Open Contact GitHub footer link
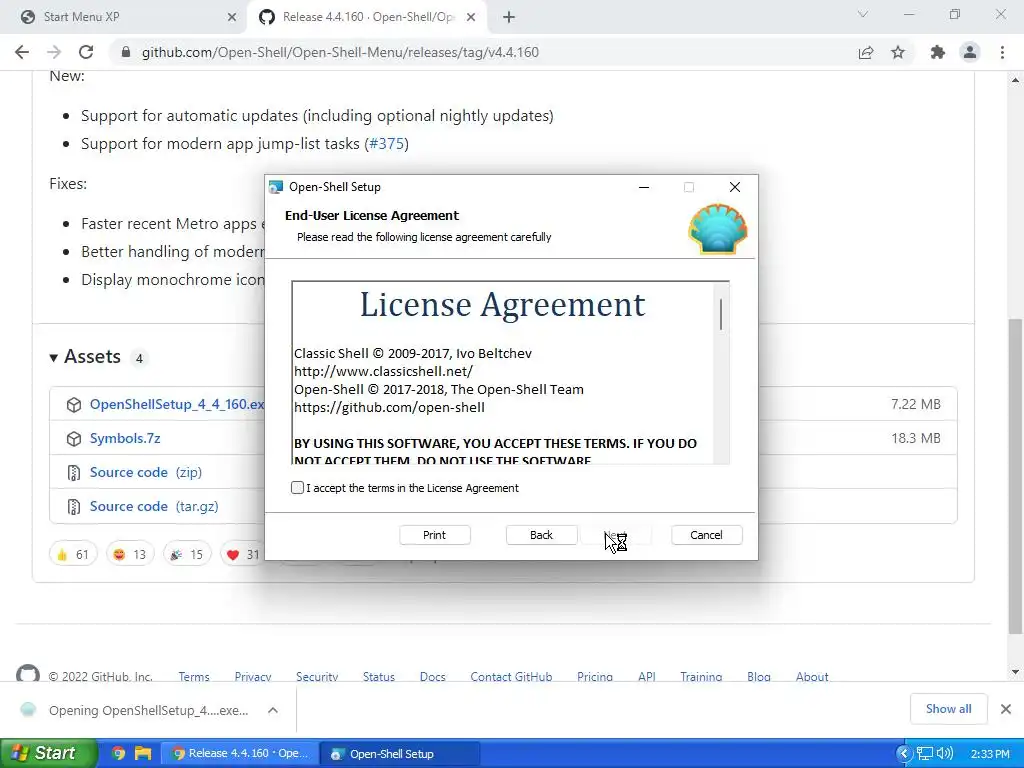The width and height of the screenshot is (1024, 768). tap(511, 677)
